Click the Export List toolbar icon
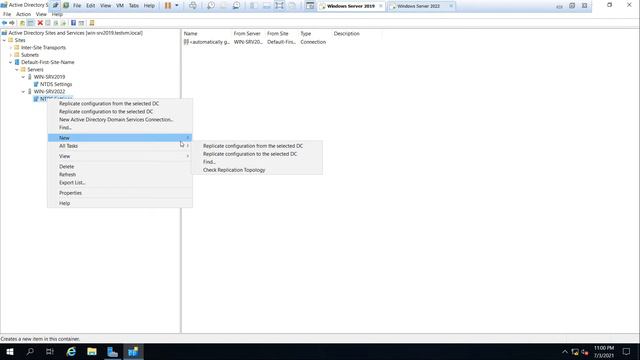This screenshot has height=360, width=640. pyautogui.click(x=64, y=23)
